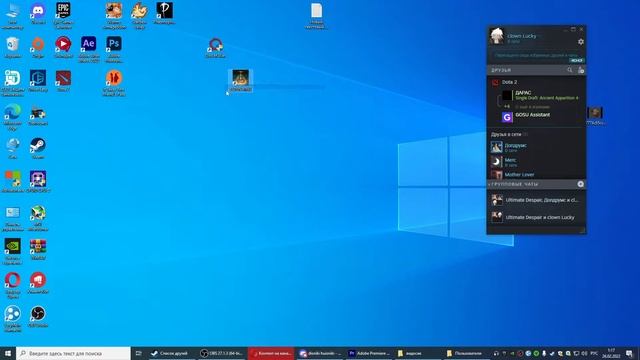Open the Ultimate Despair, Догдрукс group chat

[x=536, y=200]
